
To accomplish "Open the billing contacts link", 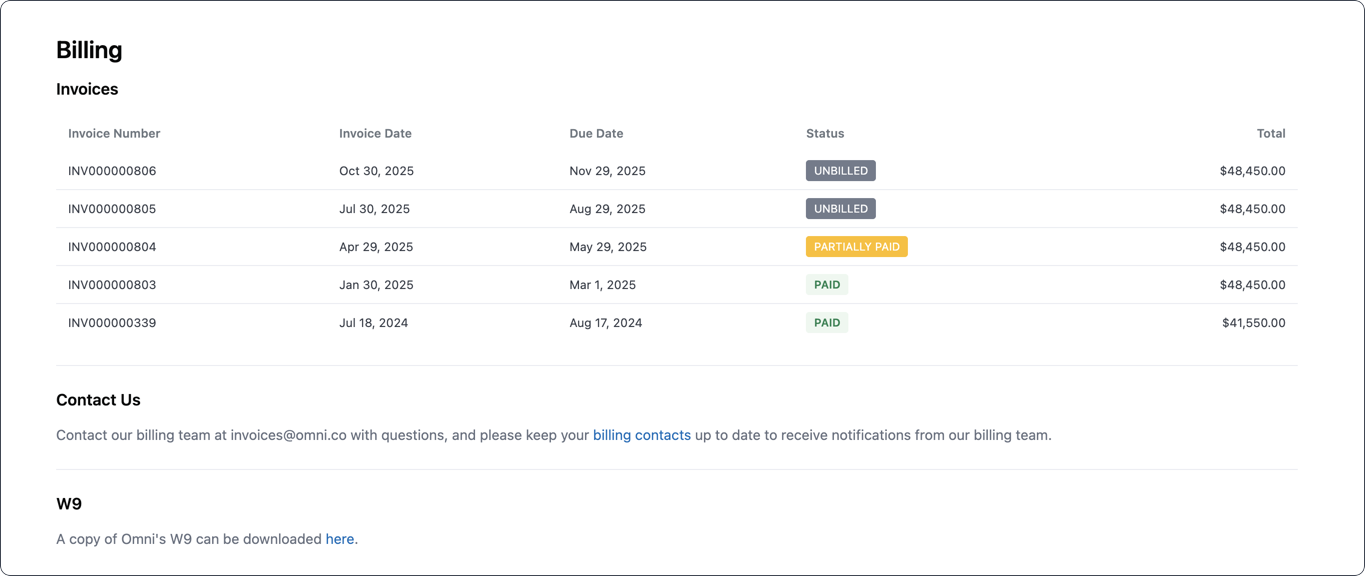I will [x=641, y=435].
